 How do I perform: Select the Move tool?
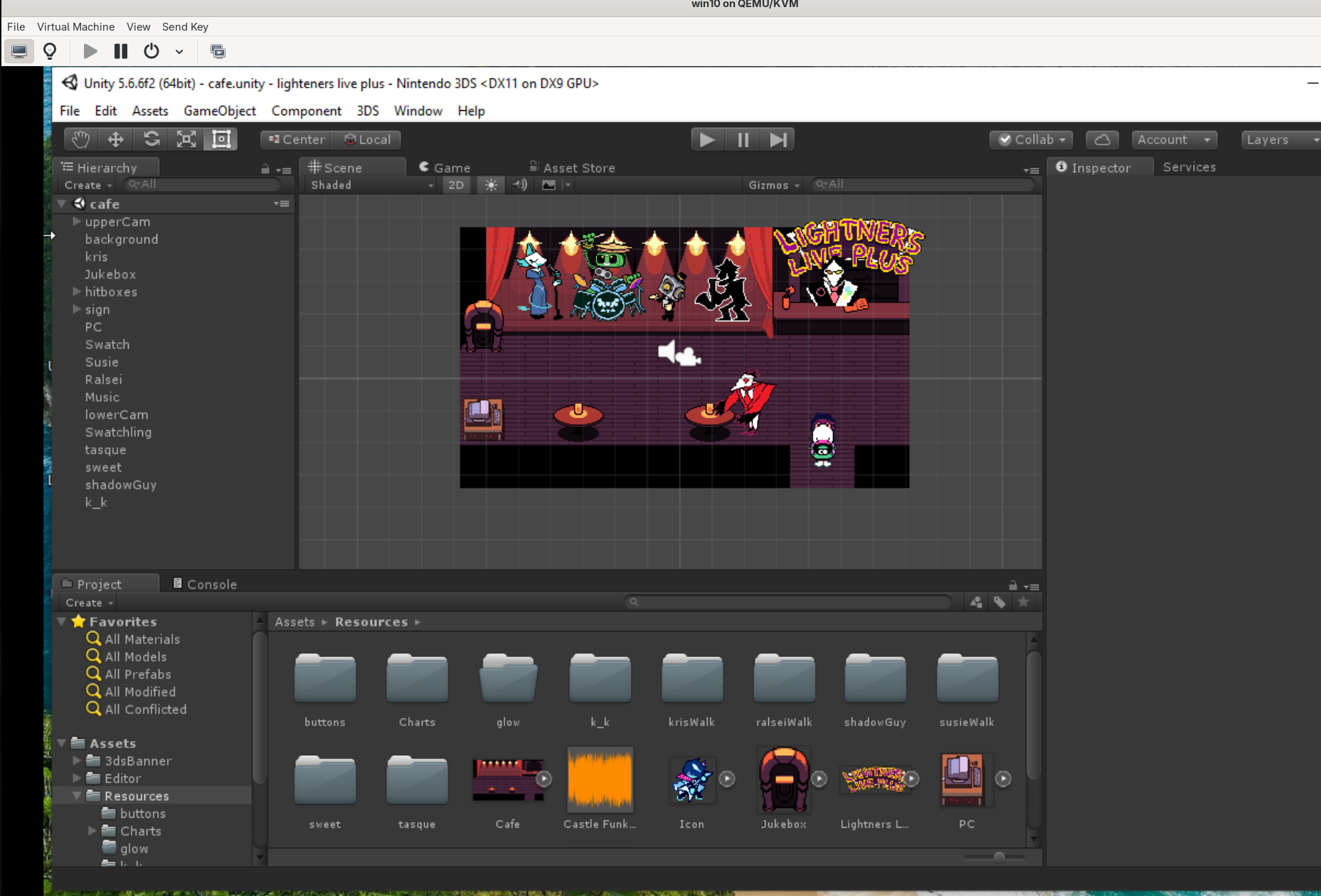point(116,139)
